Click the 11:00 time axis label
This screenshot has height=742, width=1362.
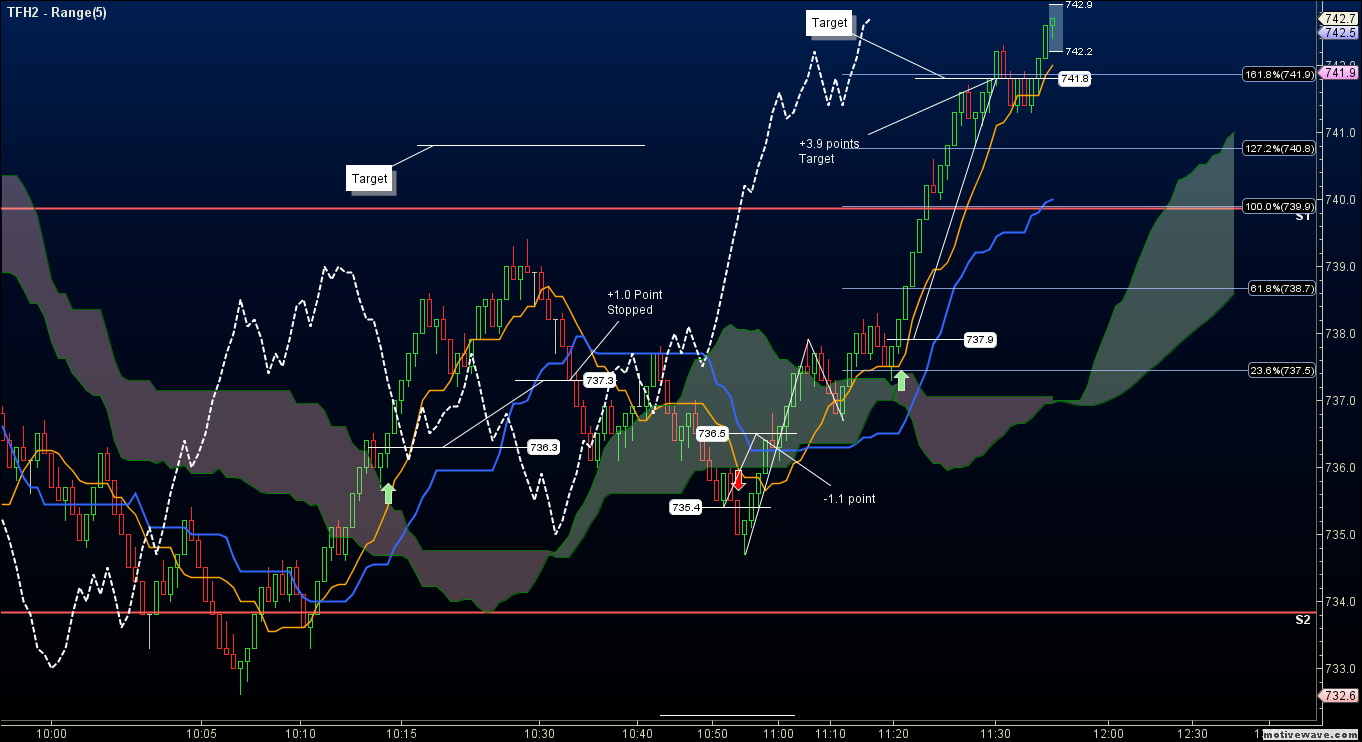pyautogui.click(x=777, y=733)
